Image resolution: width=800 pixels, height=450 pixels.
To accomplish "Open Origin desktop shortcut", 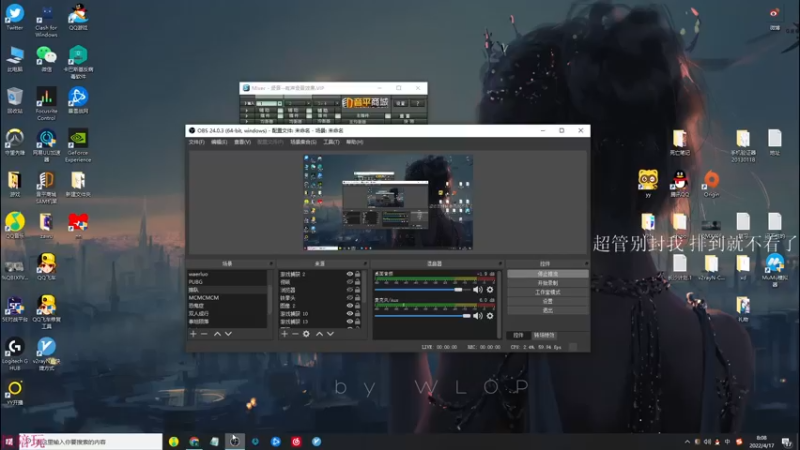I will coord(711,184).
